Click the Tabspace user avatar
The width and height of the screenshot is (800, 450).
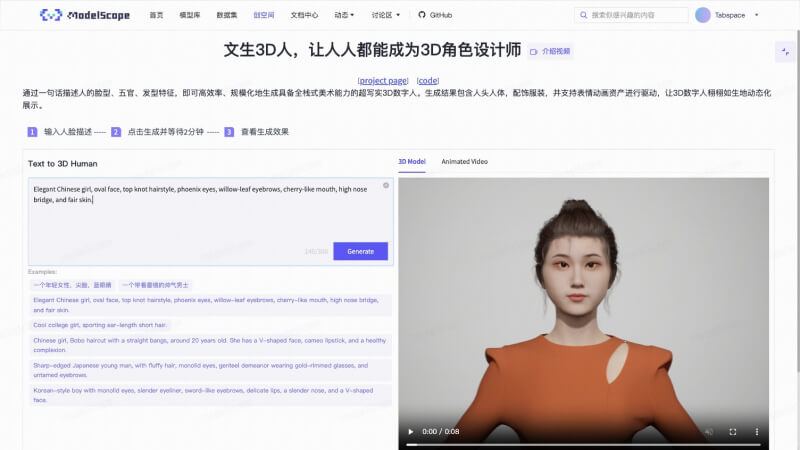click(x=703, y=15)
